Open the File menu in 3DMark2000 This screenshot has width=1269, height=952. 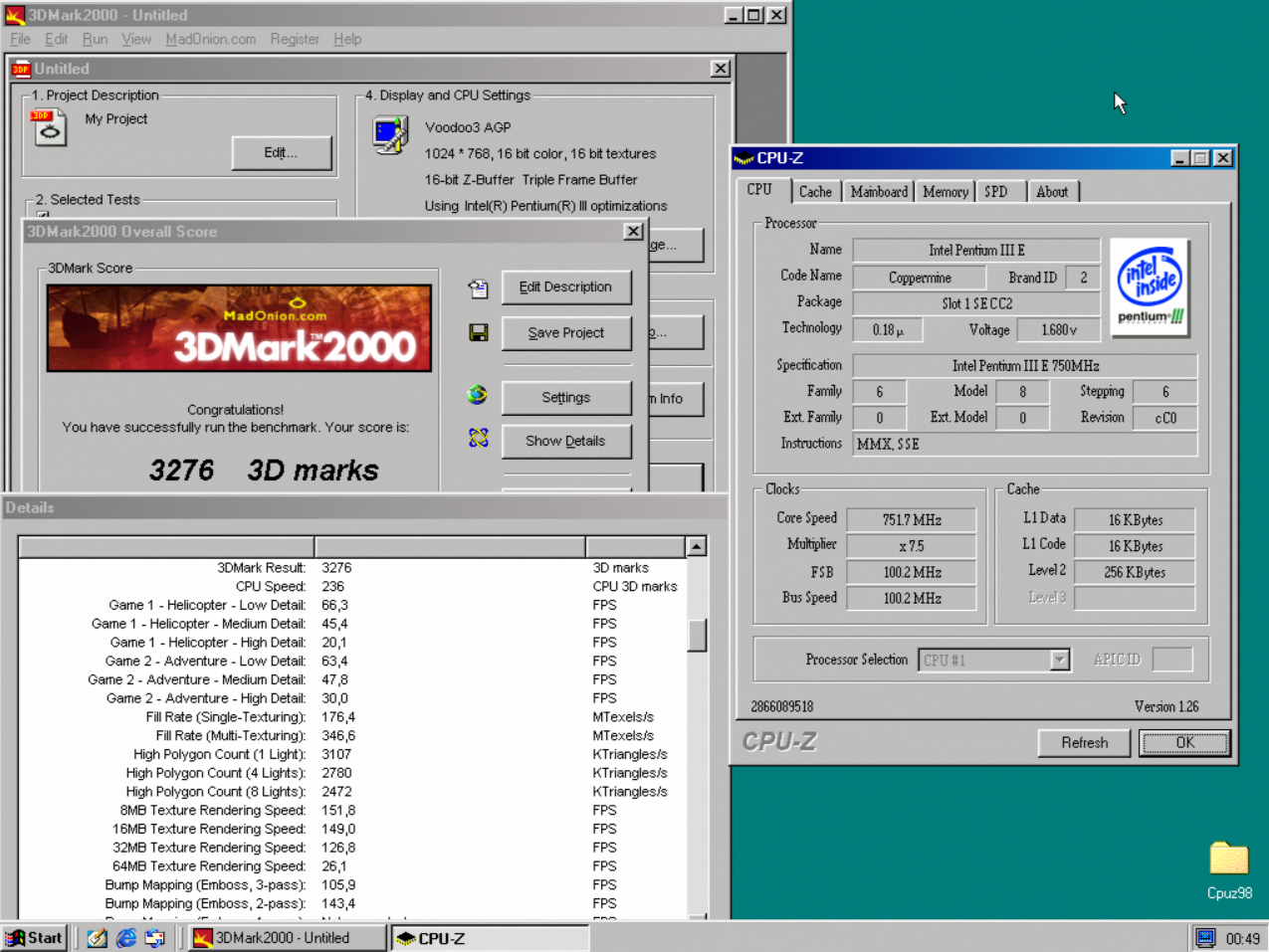point(20,39)
